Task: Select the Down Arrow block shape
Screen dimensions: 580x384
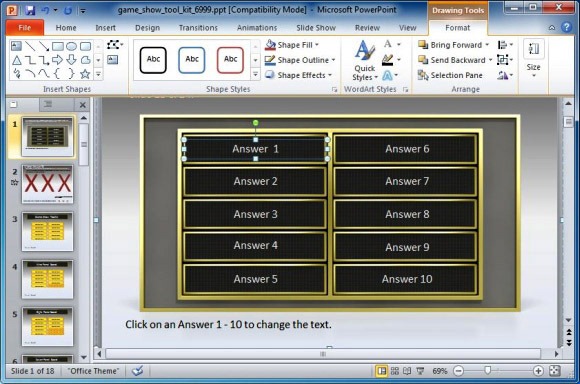Action: [x=71, y=60]
